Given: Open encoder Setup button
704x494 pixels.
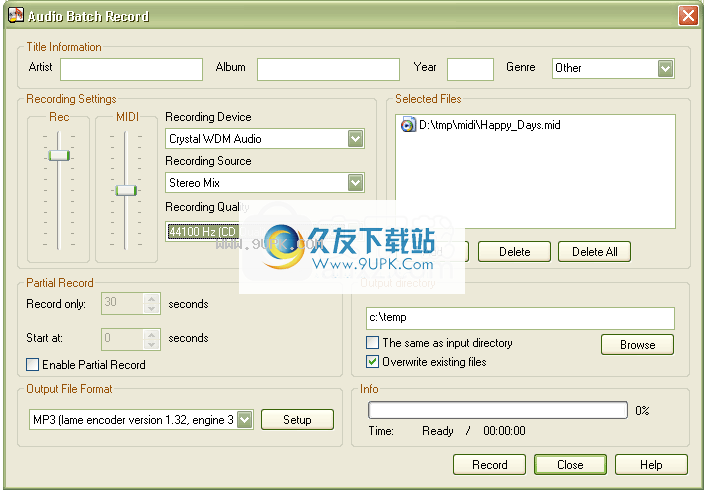Looking at the screenshot, I should click(297, 419).
